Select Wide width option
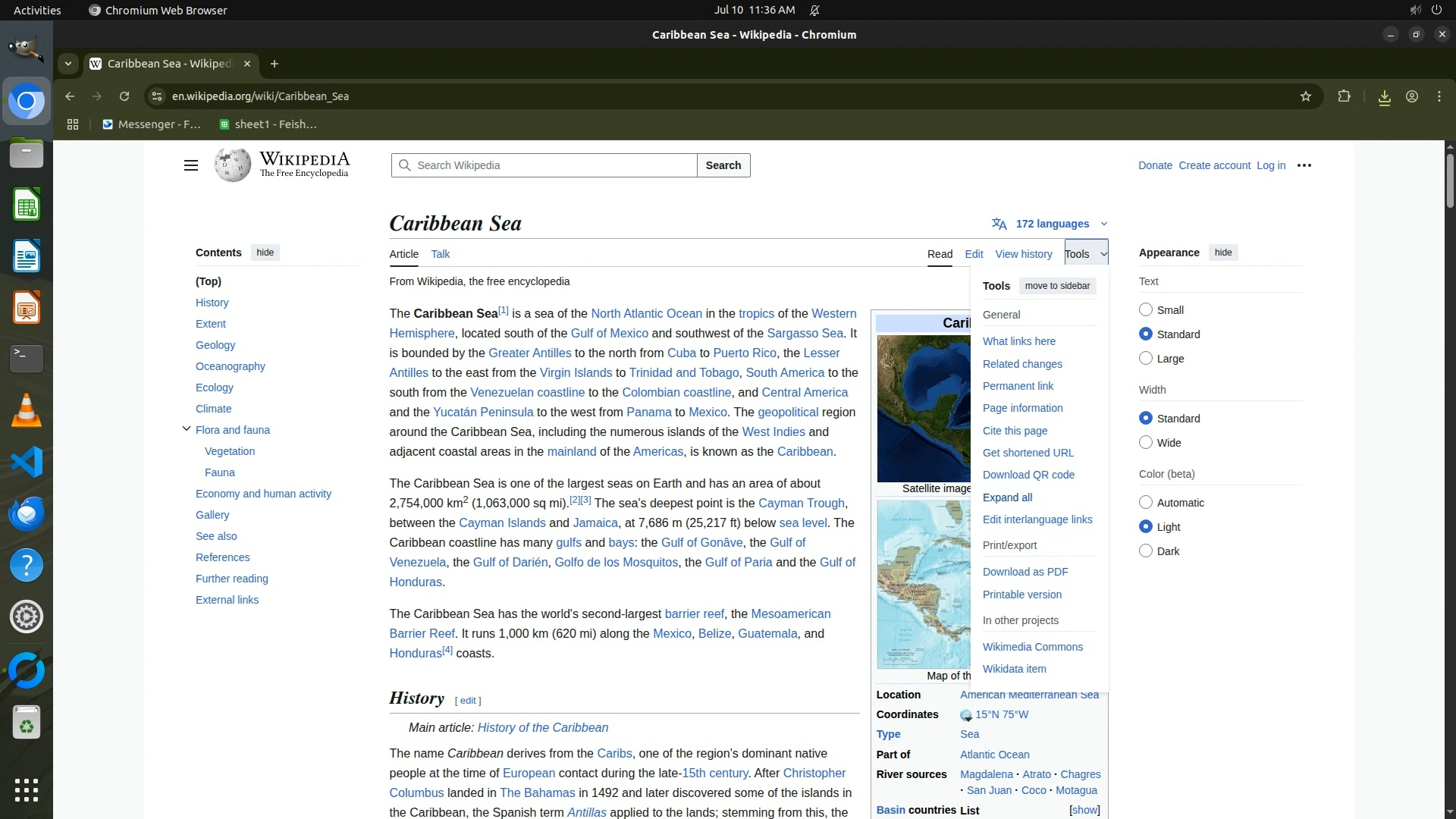Viewport: 1456px width, 819px height. [1146, 442]
